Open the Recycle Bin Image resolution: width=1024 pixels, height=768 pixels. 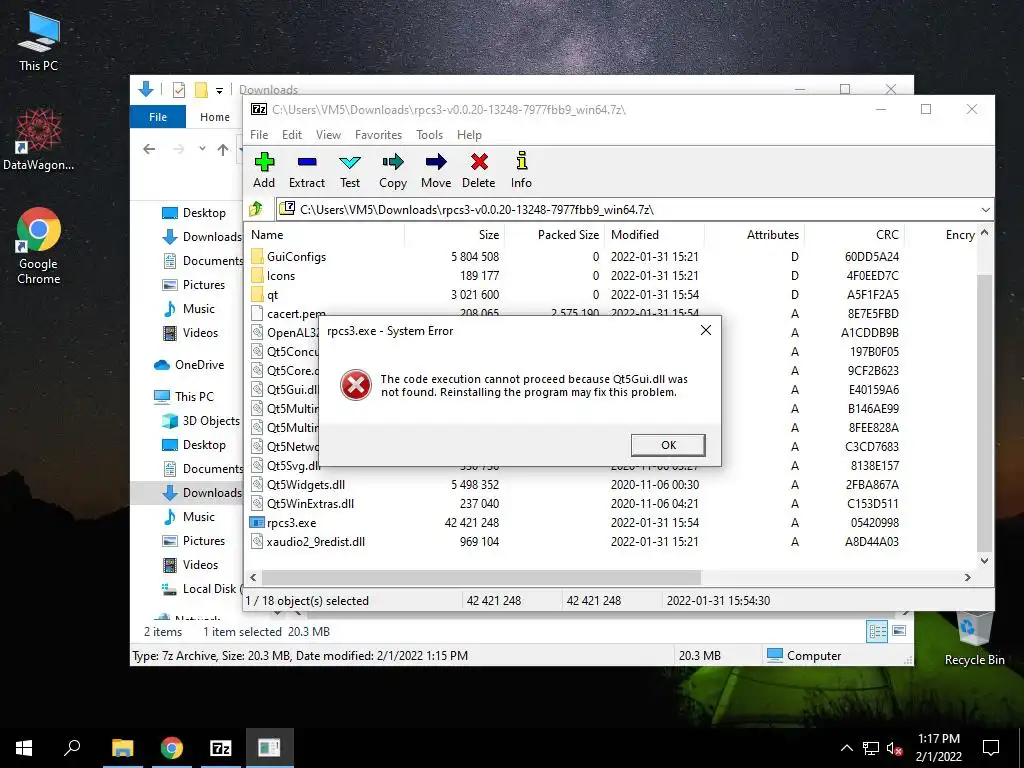(974, 638)
